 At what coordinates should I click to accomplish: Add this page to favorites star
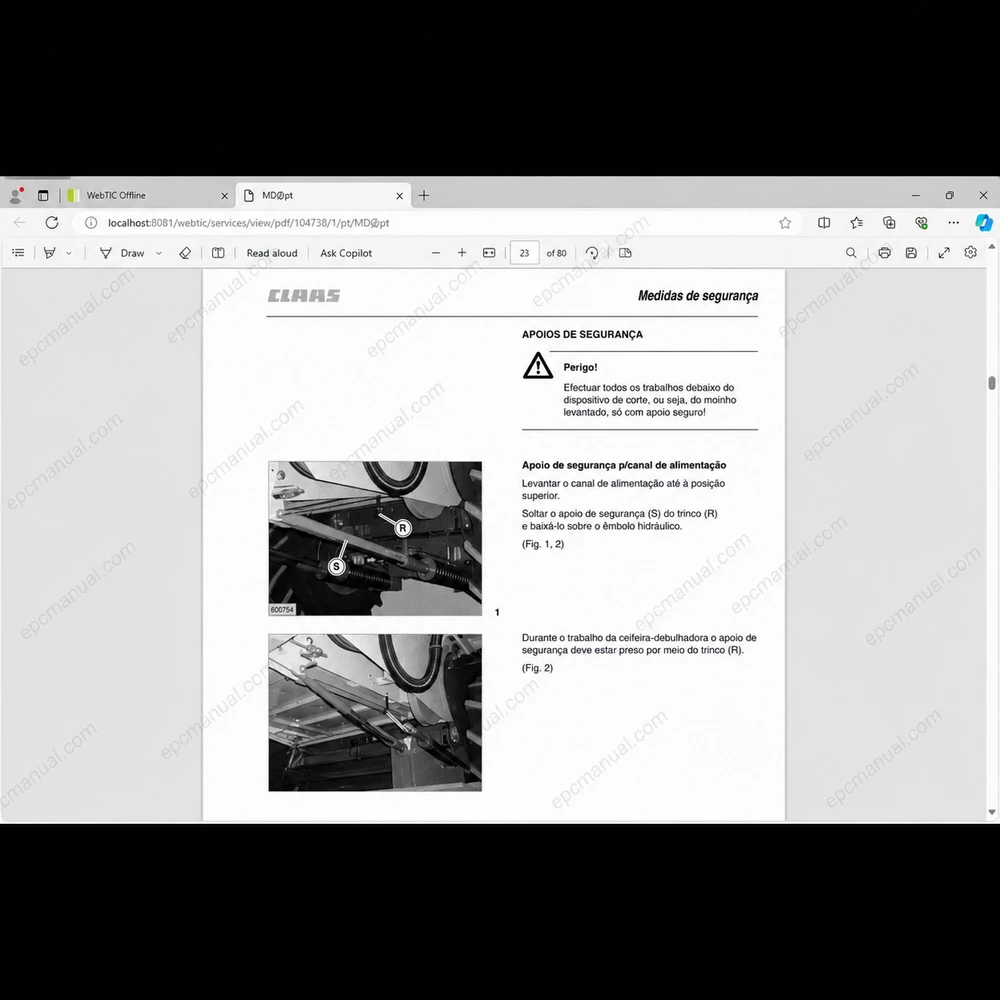pyautogui.click(x=785, y=223)
